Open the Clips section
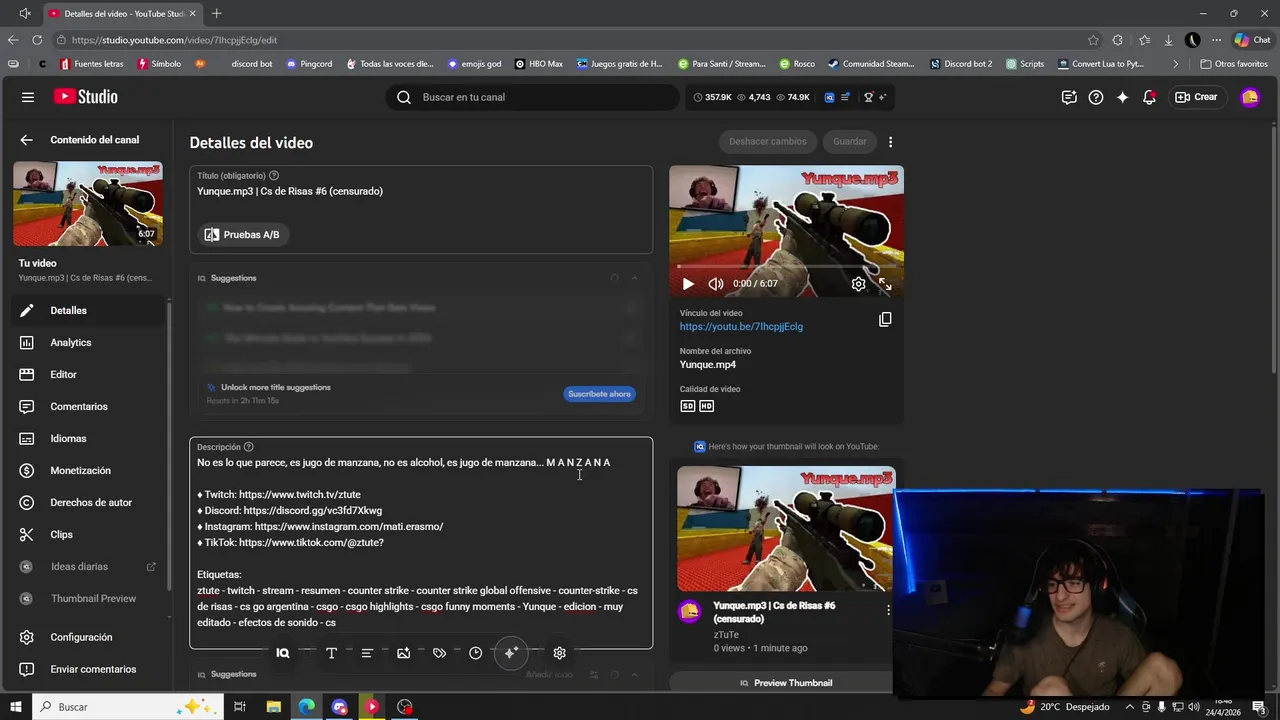Image resolution: width=1280 pixels, height=720 pixels. coord(87,534)
